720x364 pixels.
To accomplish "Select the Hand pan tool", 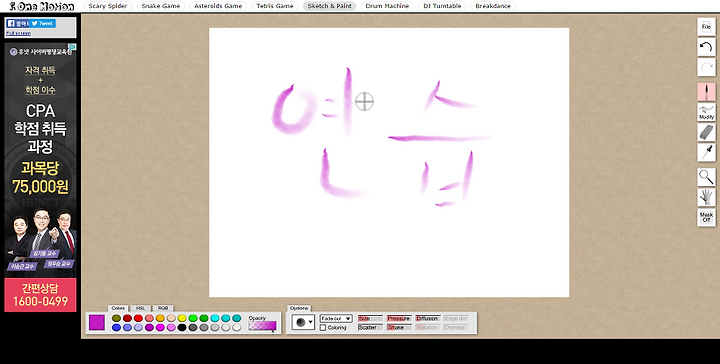I will point(706,197).
